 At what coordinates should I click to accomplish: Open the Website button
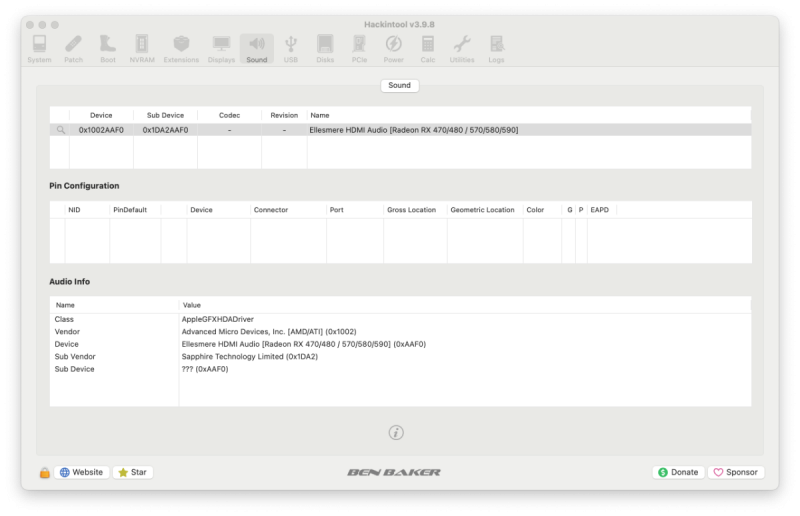click(82, 473)
